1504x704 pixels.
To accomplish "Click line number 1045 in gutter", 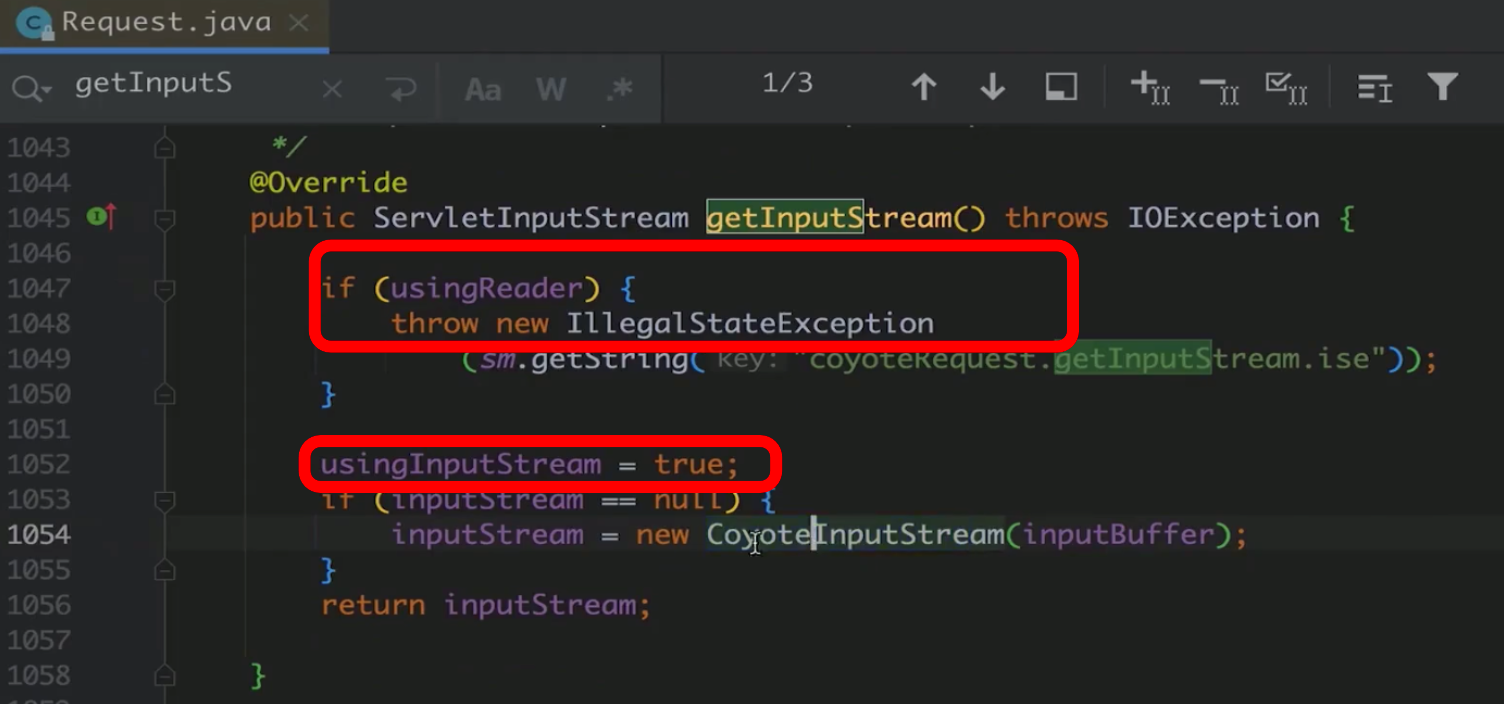I will pos(39,218).
